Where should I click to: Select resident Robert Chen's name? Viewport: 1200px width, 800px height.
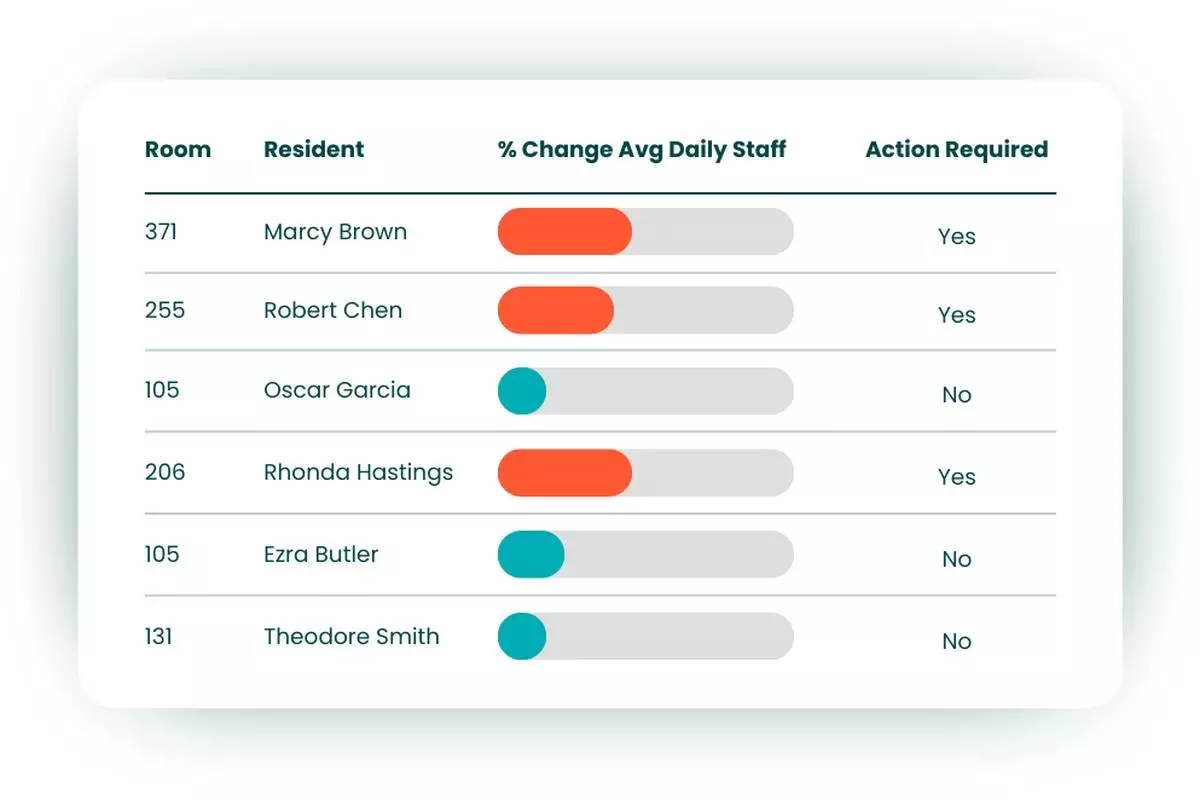[x=333, y=310]
